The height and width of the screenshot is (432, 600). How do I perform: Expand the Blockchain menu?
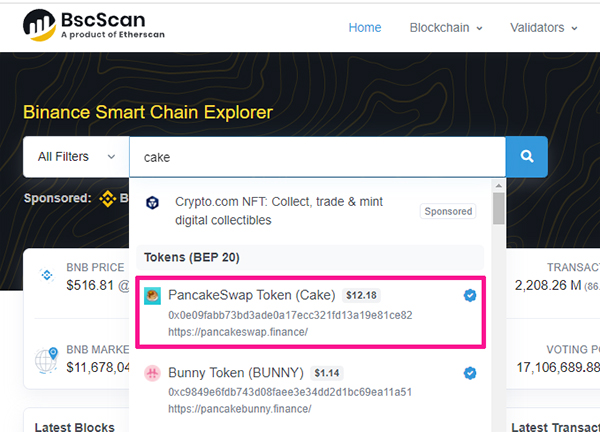(x=446, y=28)
